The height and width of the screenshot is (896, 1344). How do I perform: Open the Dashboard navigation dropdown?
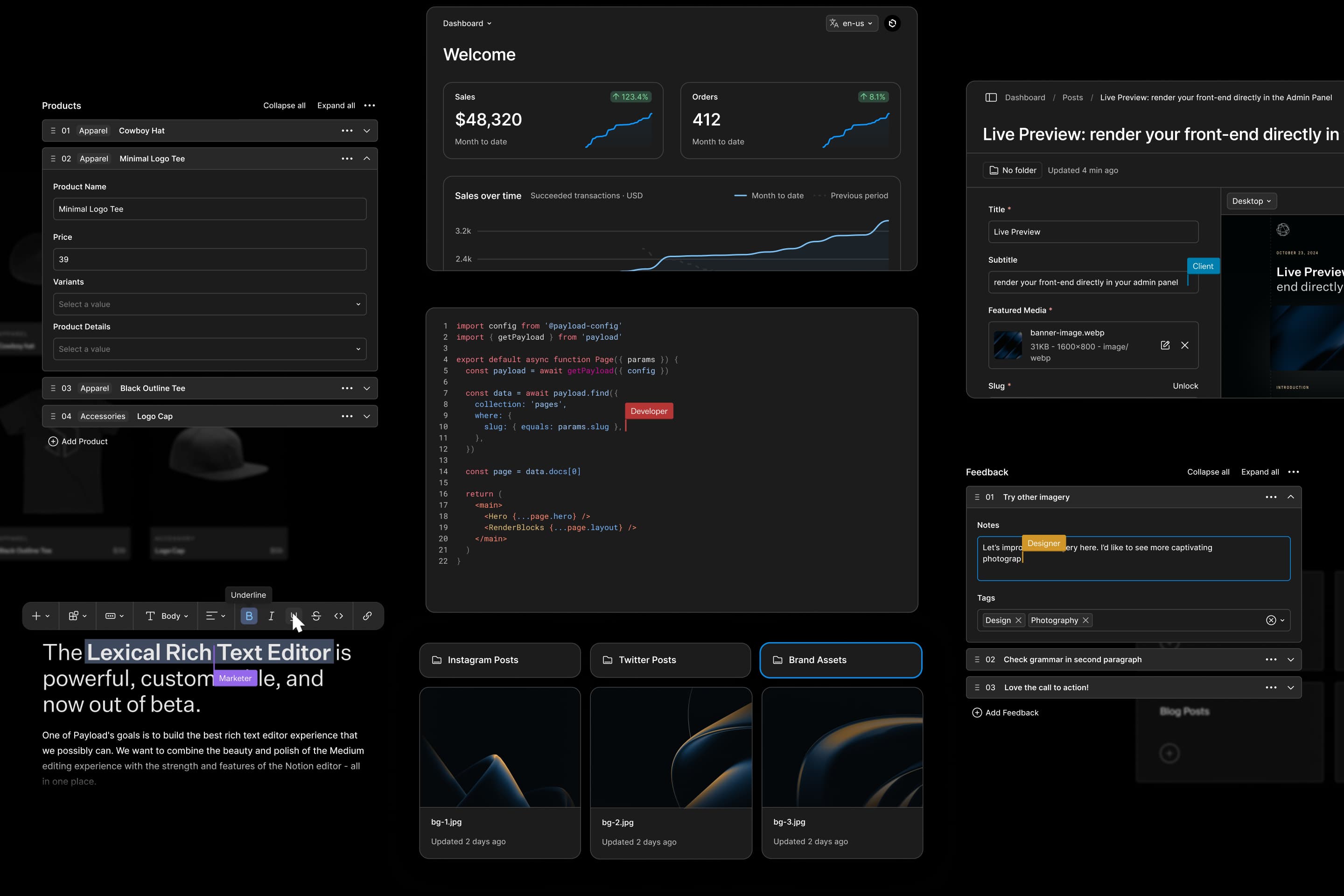(467, 23)
